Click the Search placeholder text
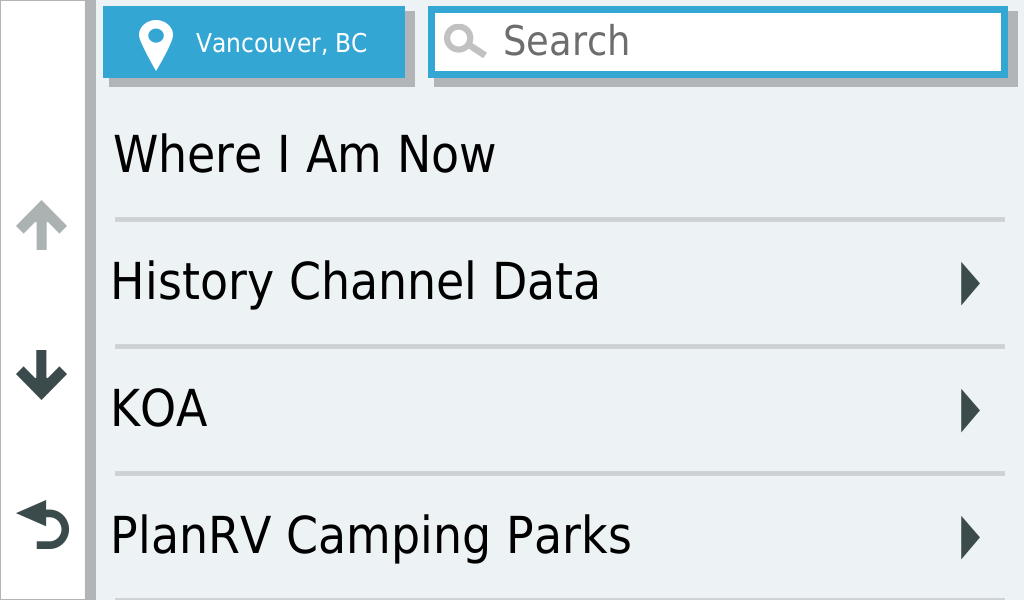The image size is (1024, 600). coord(566,41)
